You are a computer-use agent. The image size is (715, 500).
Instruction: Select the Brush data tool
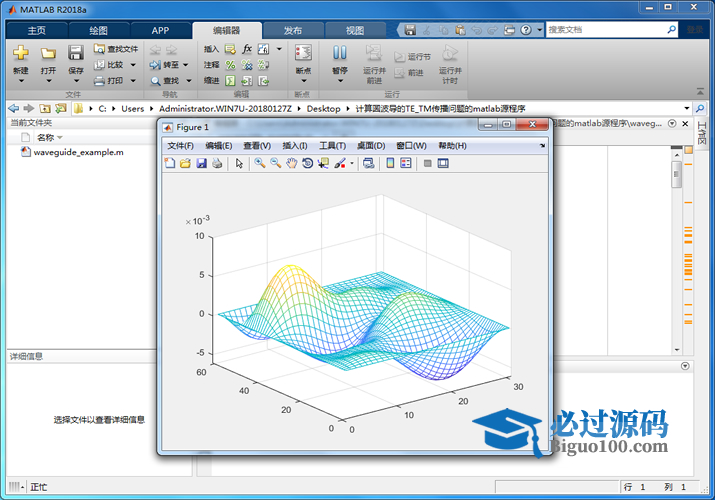[x=340, y=163]
